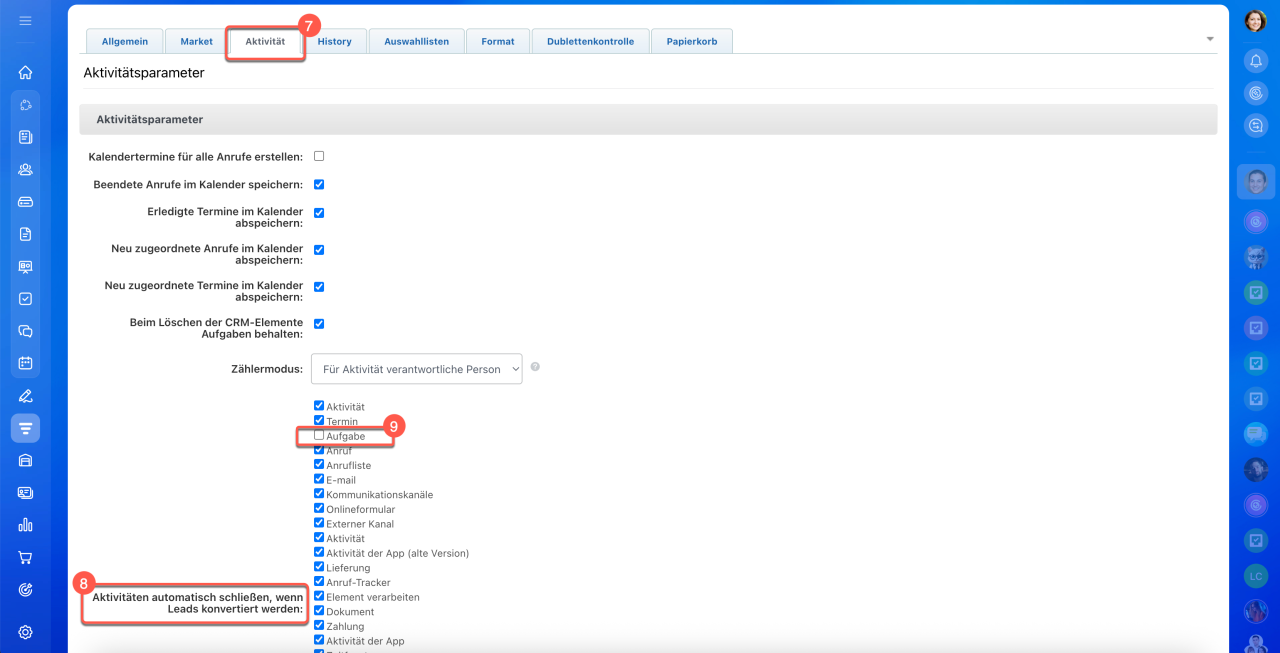Image resolution: width=1280 pixels, height=653 pixels.
Task: Uncheck the Zahlung checkbox
Action: [x=319, y=626]
